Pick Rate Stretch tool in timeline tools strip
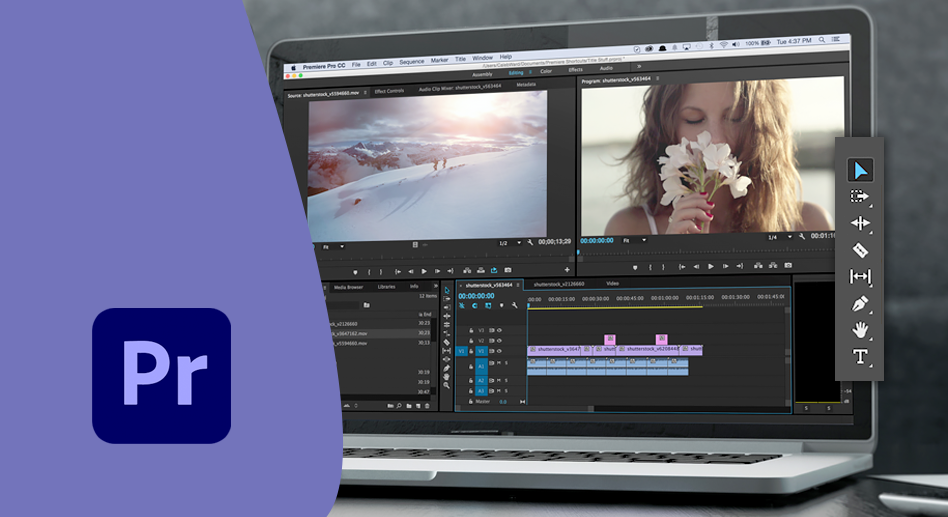Screen dimensions: 948x517 (446, 333)
